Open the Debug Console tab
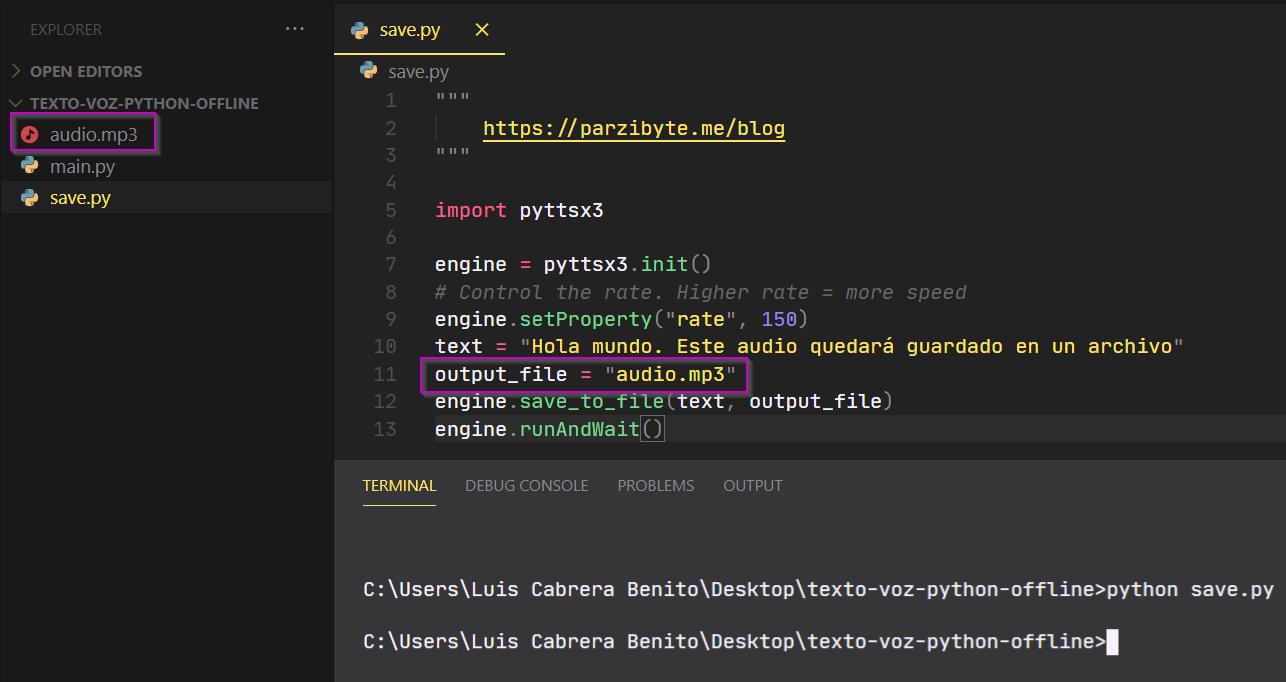Viewport: 1286px width, 682px height. (526, 485)
